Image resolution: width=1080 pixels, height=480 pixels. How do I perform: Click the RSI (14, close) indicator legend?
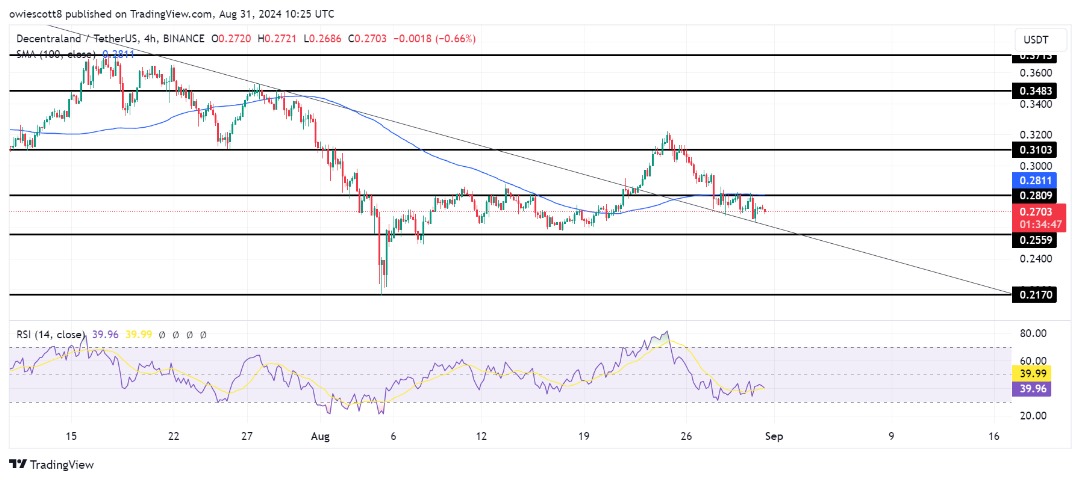coord(50,336)
